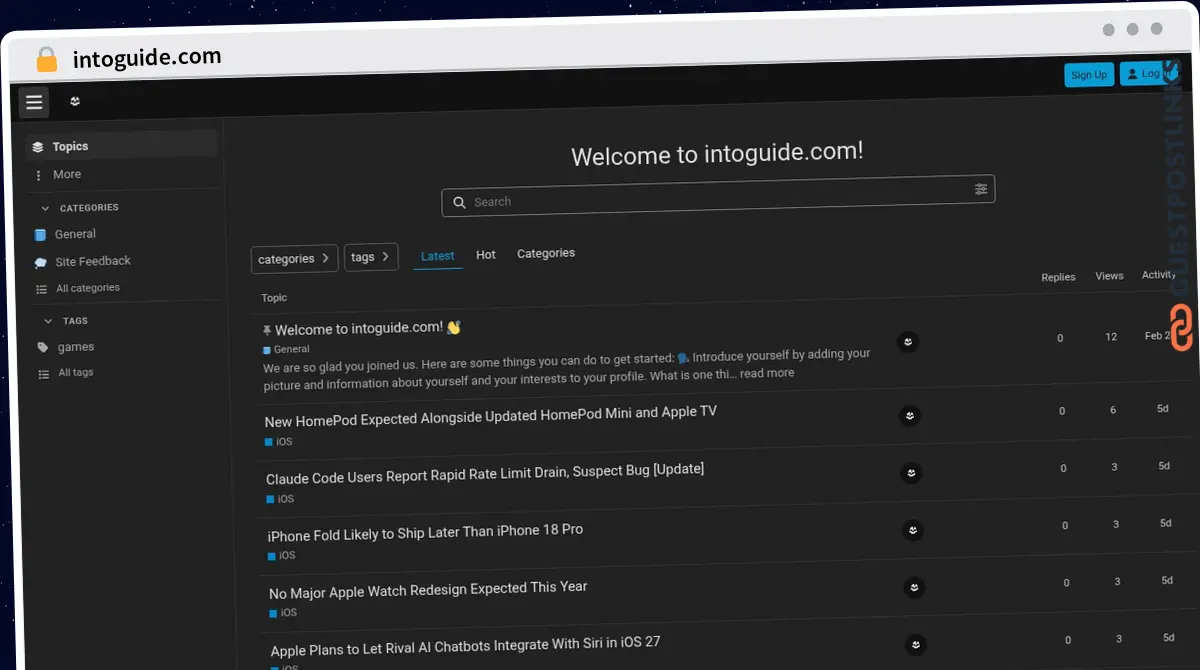Focus the Search input field

(718, 196)
